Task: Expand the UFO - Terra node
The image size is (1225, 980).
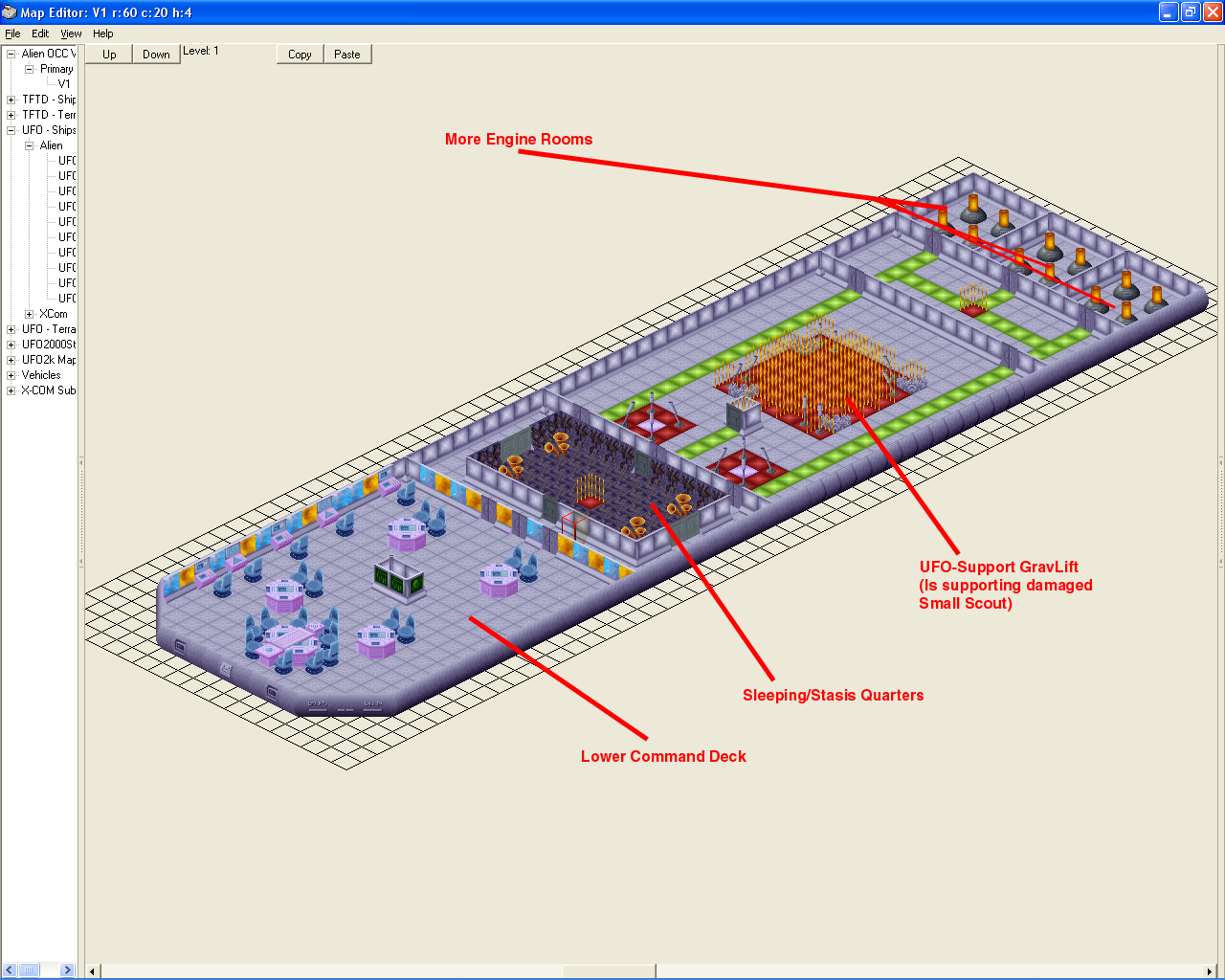Action: pos(11,329)
